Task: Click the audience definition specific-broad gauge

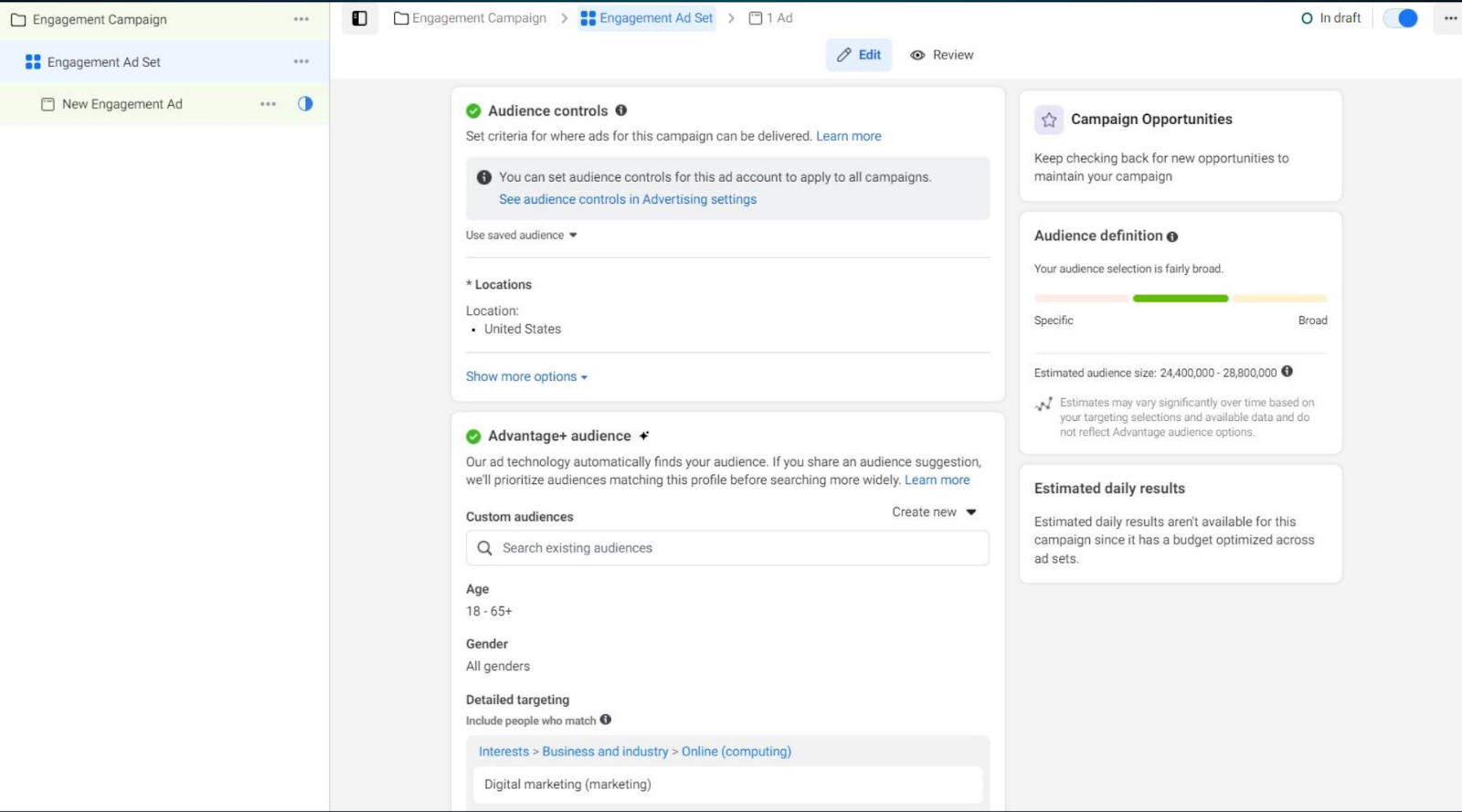Action: [x=1180, y=299]
